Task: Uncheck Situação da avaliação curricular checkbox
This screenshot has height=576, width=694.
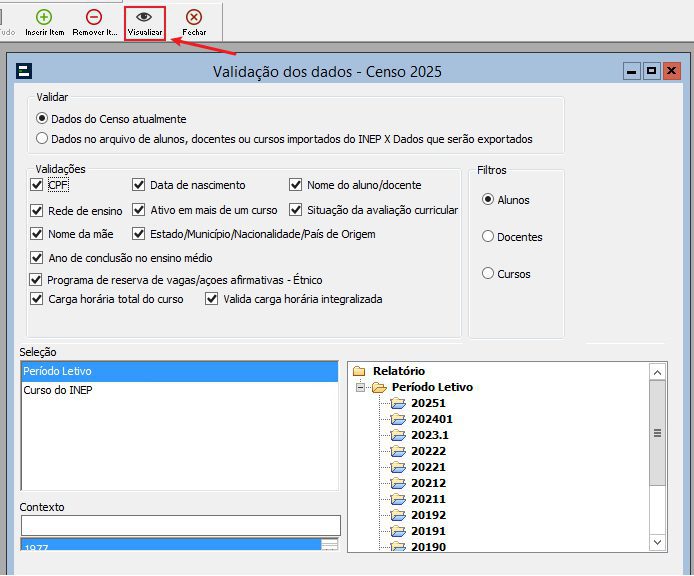Action: click(x=295, y=209)
